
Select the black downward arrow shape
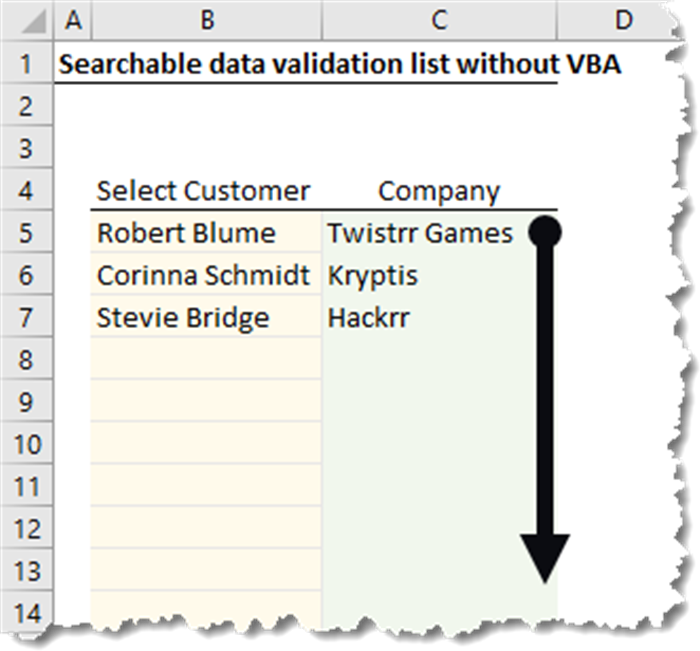545,400
